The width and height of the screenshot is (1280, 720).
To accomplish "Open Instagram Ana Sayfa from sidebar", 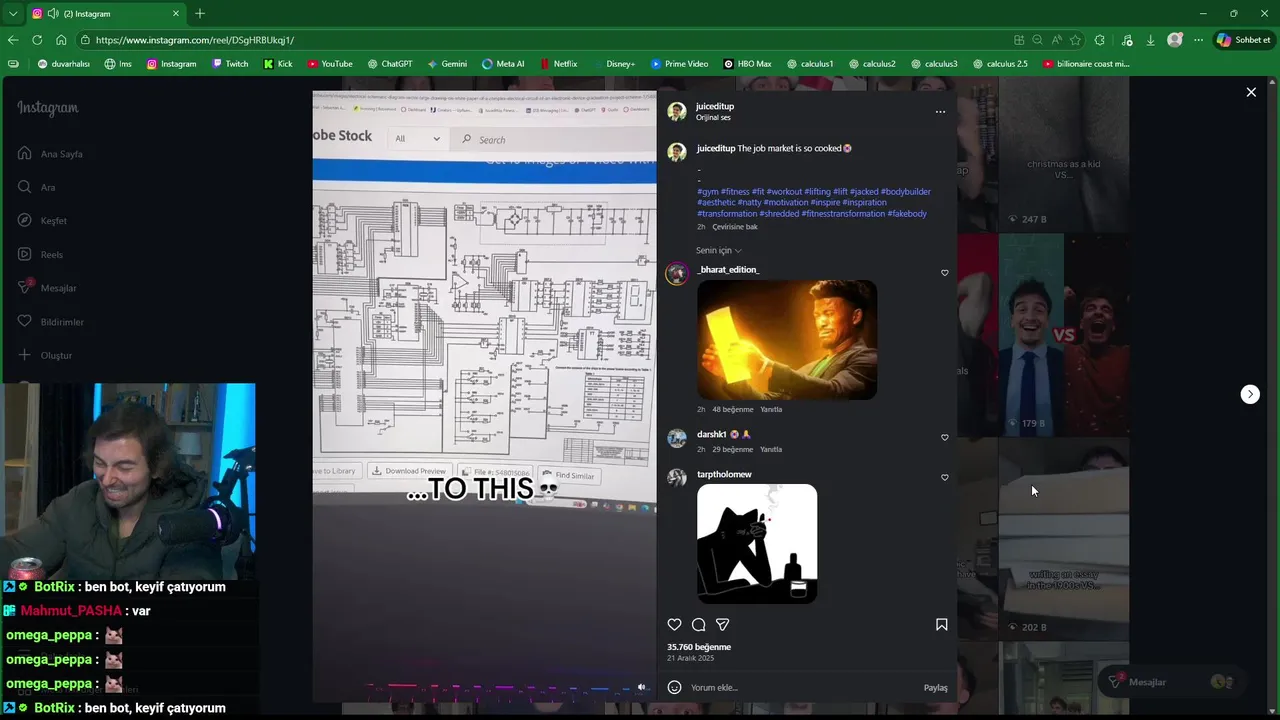I will pyautogui.click(x=50, y=154).
